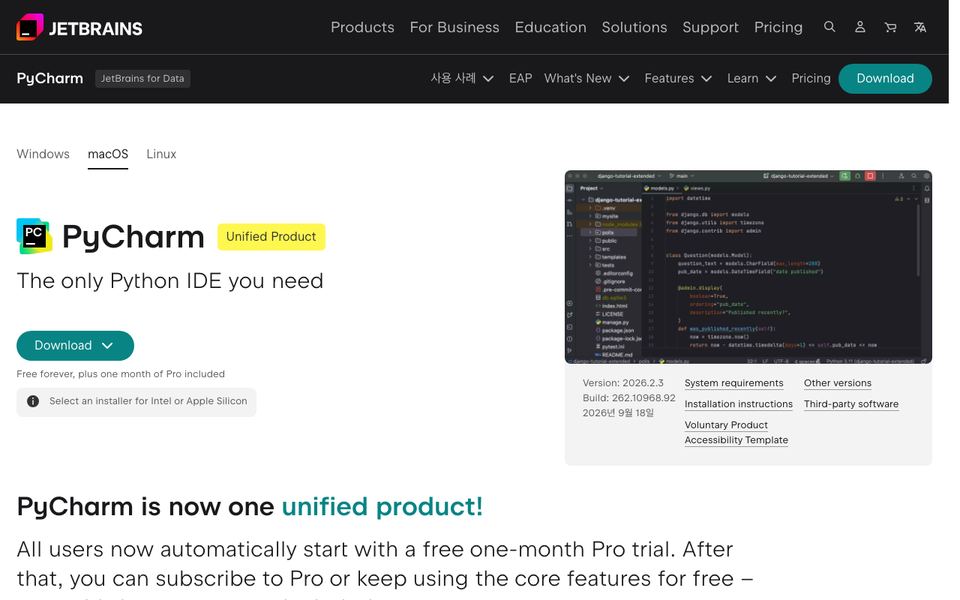Image resolution: width=960 pixels, height=600 pixels.
Task: Click the 'PyCharm is now one unified product!' heading
Action: click(250, 507)
